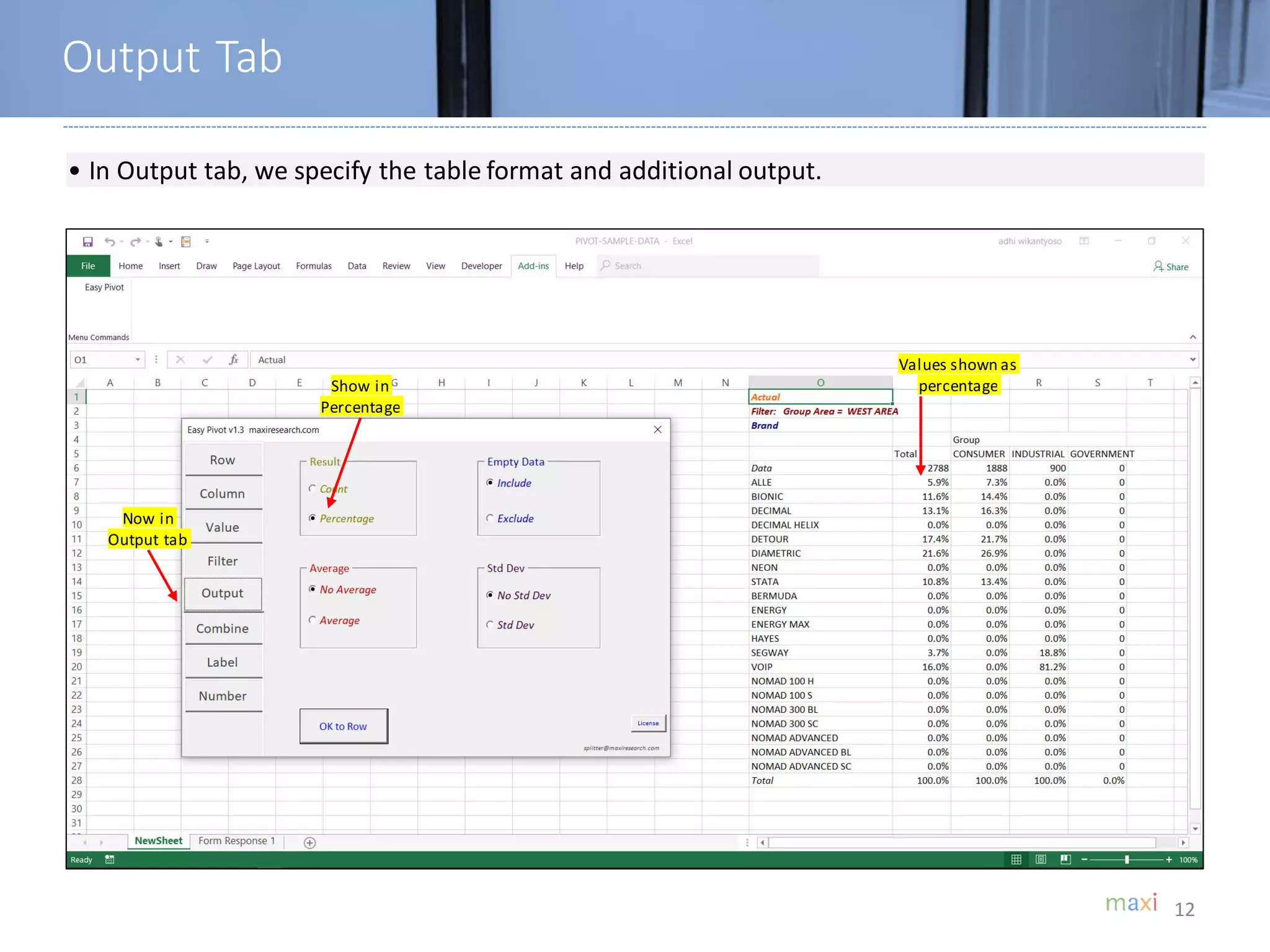Click the Combine button in Easy Pivot
Image resolution: width=1270 pixels, height=952 pixels.
(x=223, y=628)
